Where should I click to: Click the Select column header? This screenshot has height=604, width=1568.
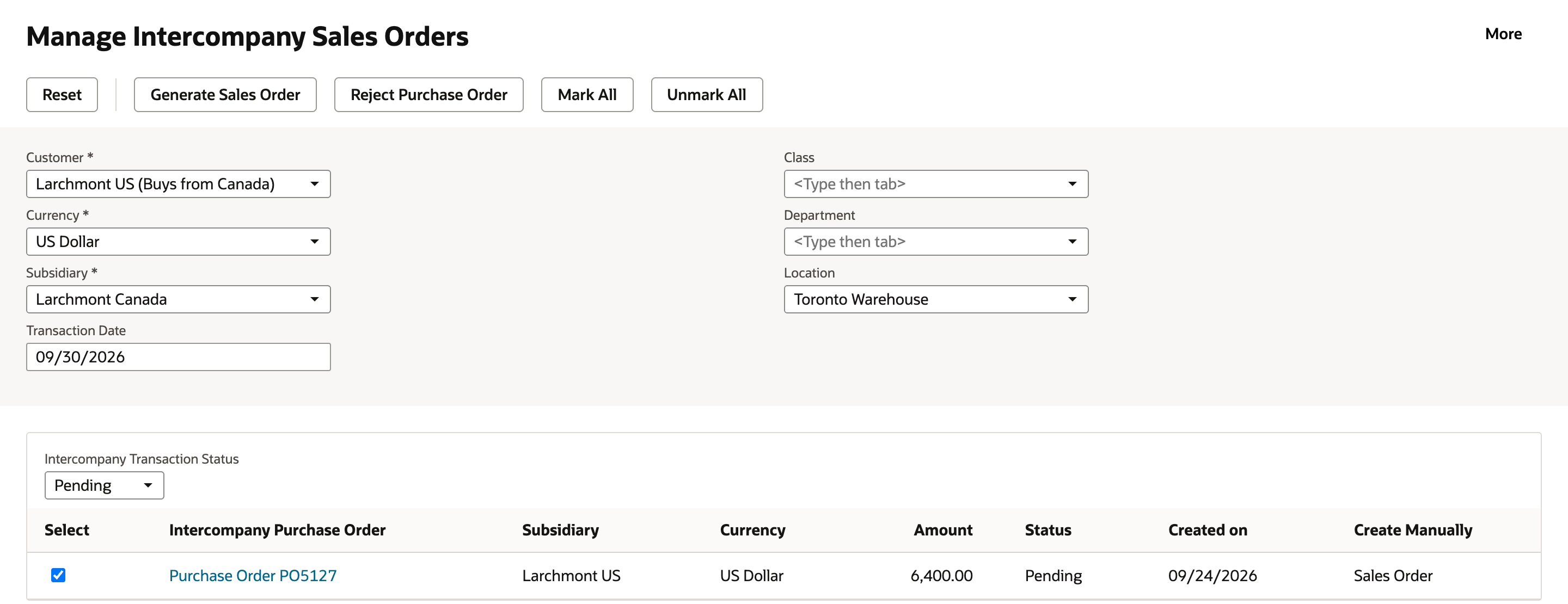click(x=67, y=530)
